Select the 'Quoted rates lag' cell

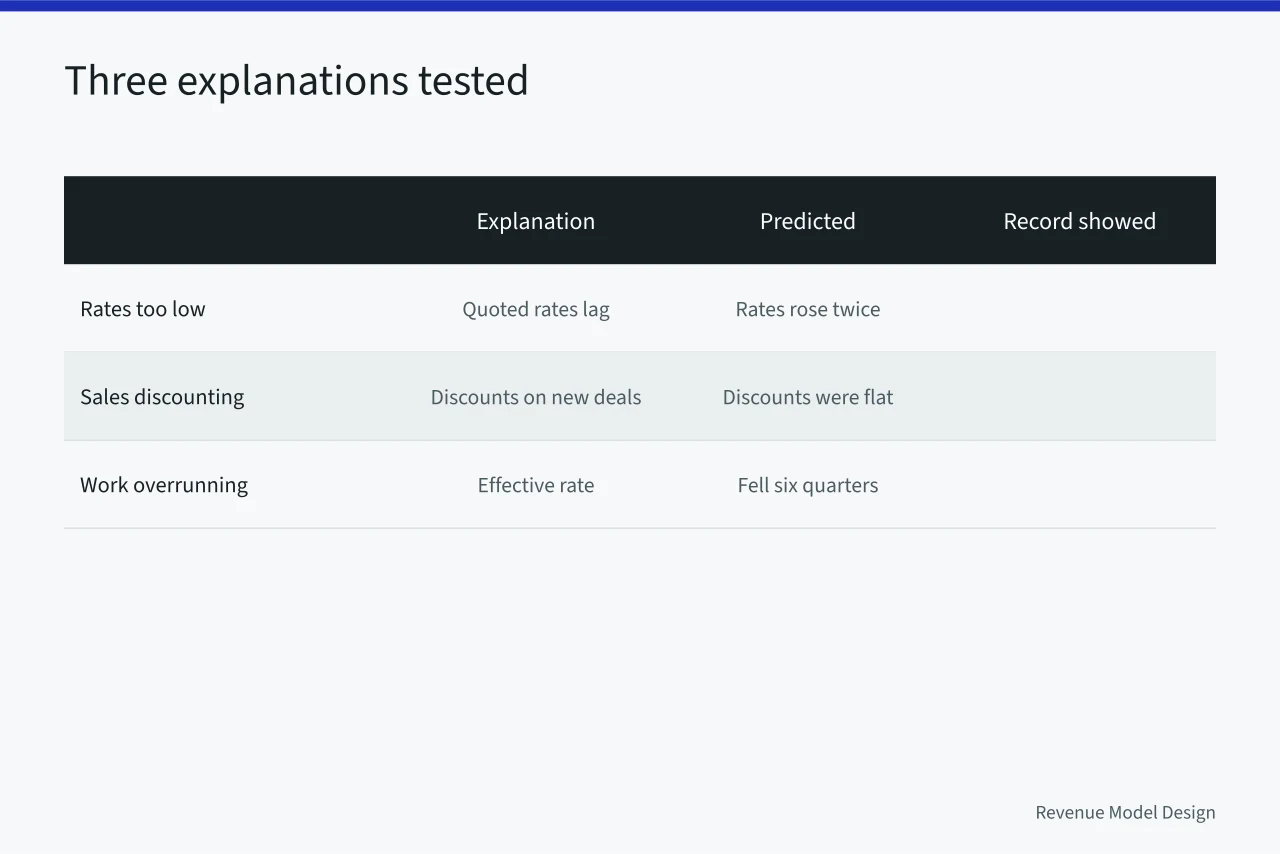(536, 309)
